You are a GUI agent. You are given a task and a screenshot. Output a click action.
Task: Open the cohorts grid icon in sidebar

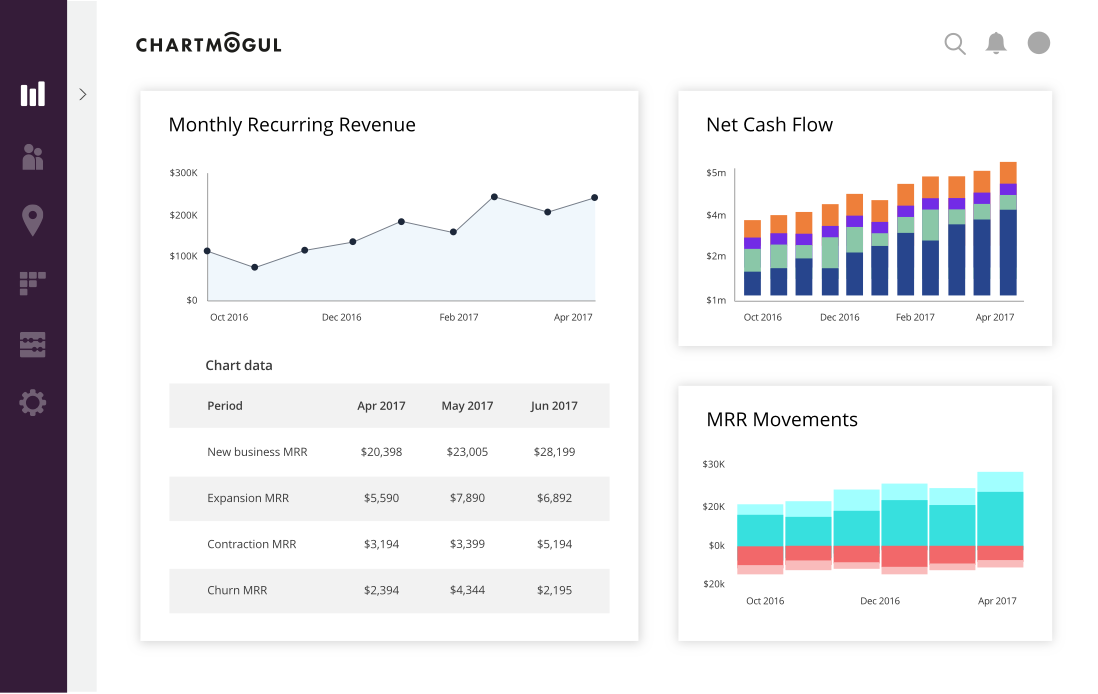33,283
